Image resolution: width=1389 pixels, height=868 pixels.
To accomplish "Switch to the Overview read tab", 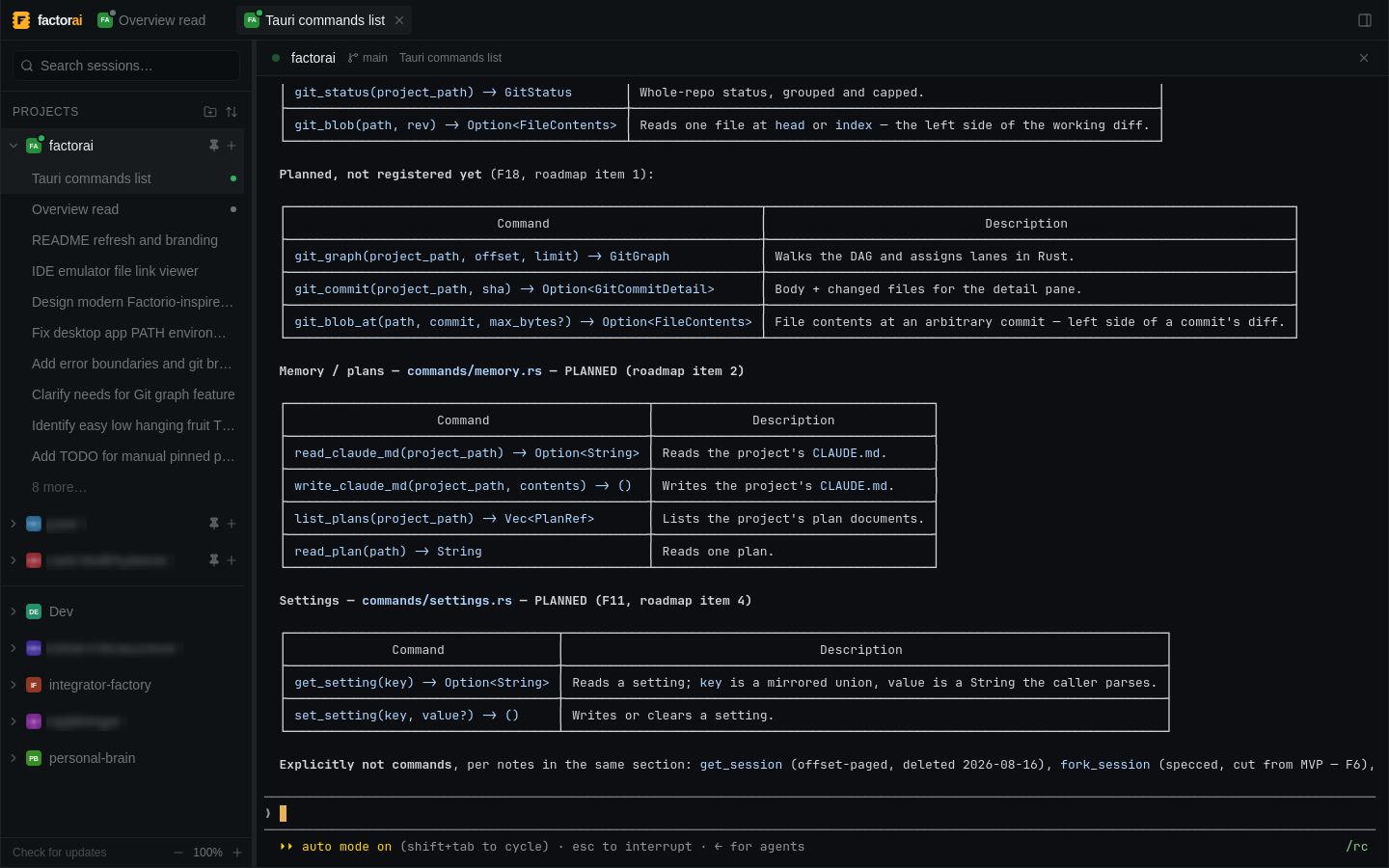I will click(x=152, y=20).
